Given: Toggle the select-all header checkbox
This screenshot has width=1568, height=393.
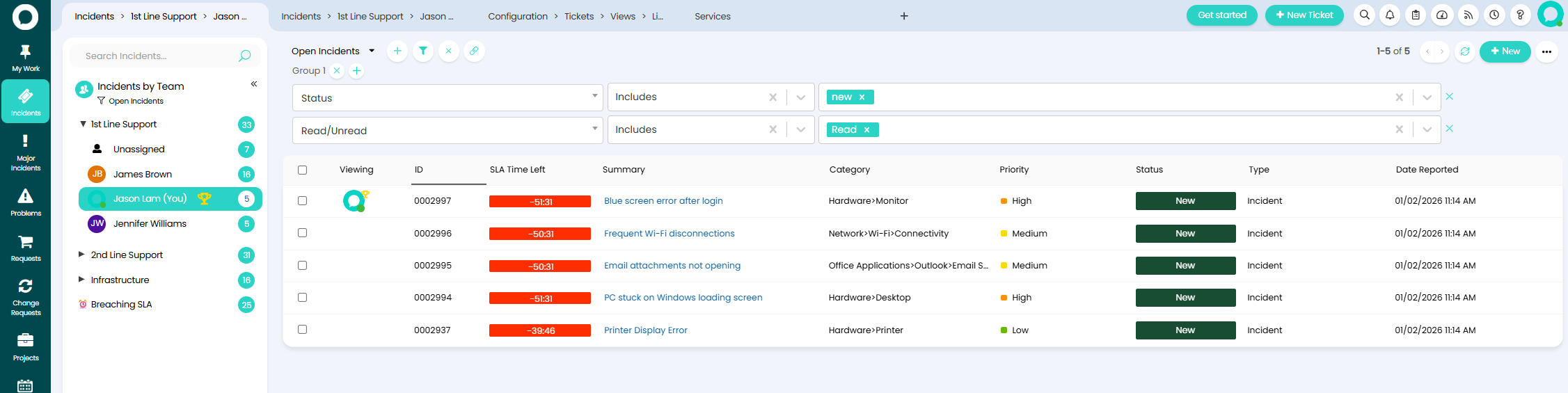Looking at the screenshot, I should pos(302,170).
